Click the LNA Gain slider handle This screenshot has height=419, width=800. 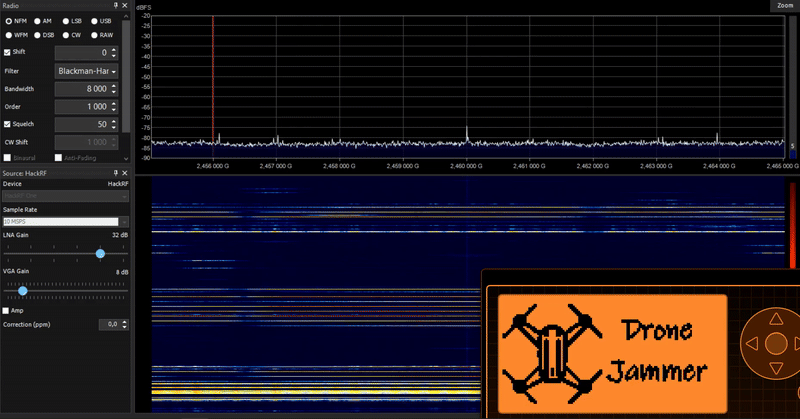click(x=101, y=254)
